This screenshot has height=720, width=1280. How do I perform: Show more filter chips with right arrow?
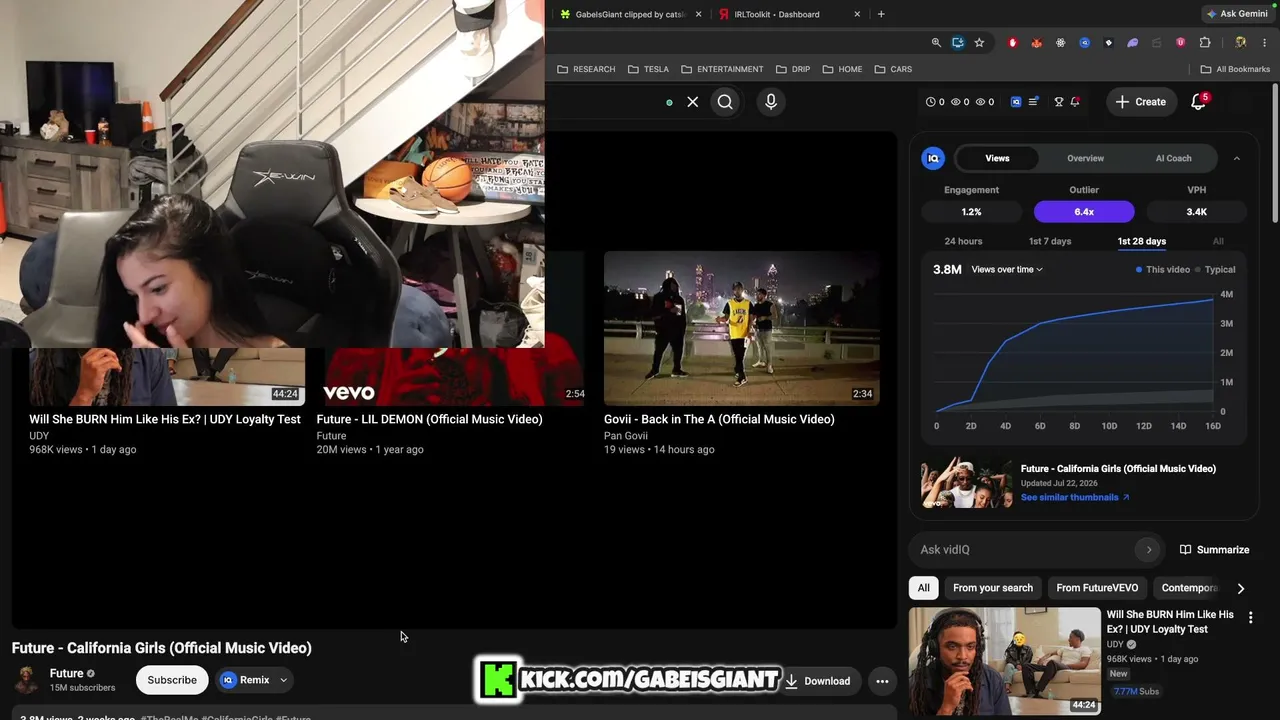pyautogui.click(x=1241, y=588)
